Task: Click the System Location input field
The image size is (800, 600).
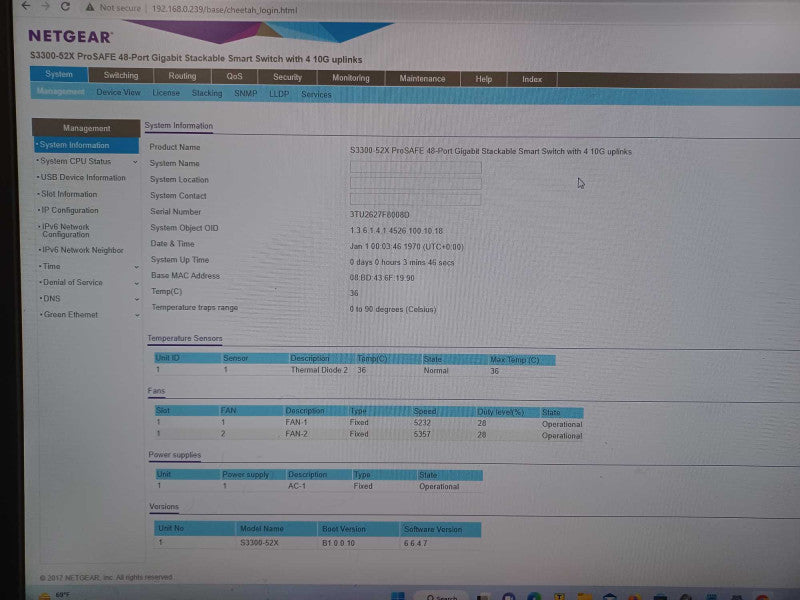Action: tap(415, 183)
